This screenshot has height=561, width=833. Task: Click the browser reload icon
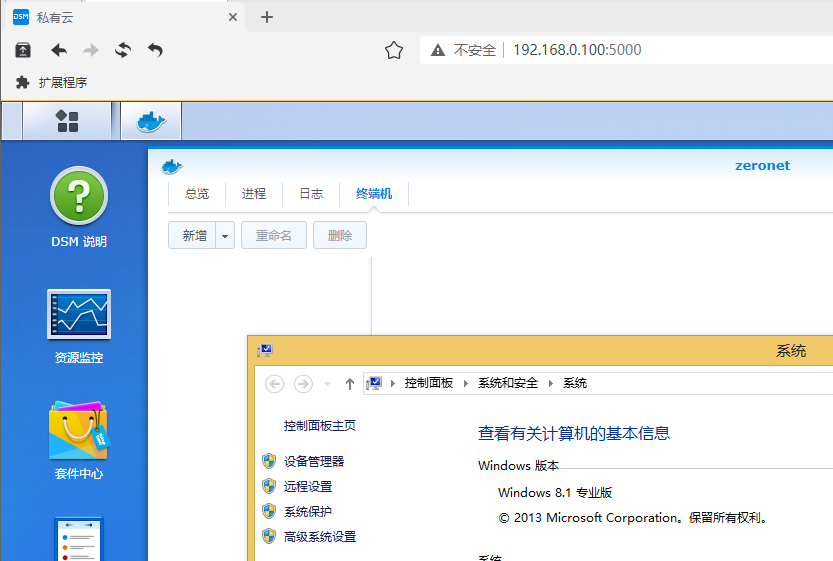pyautogui.click(x=123, y=50)
